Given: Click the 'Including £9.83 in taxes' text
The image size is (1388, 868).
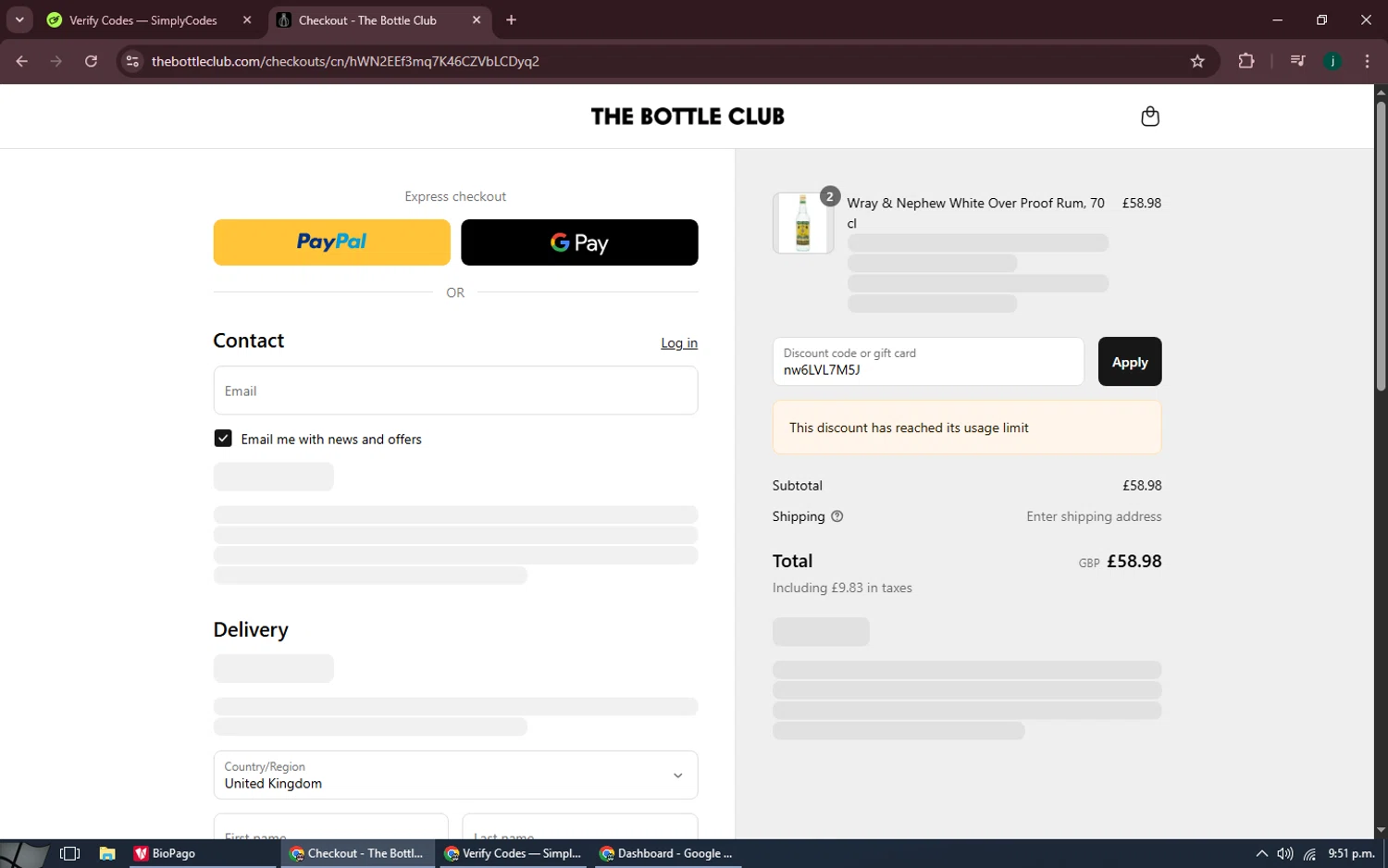Looking at the screenshot, I should coord(842,588).
